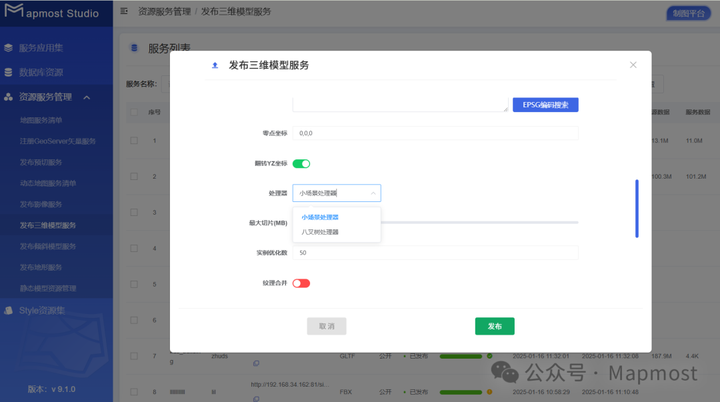Check the row 4 checkbox in background table
Image resolution: width=720 pixels, height=402 pixels.
pos(134,248)
